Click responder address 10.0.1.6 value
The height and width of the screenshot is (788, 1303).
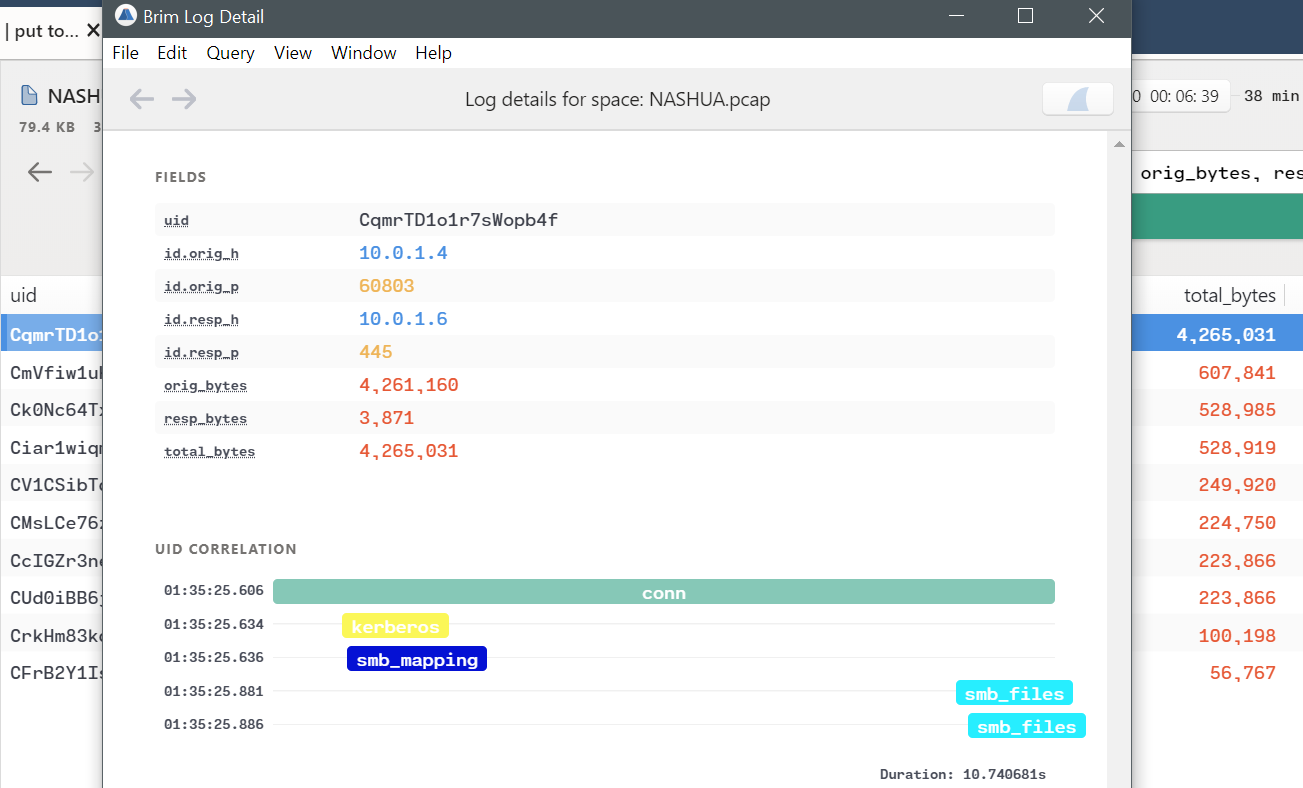pos(403,319)
